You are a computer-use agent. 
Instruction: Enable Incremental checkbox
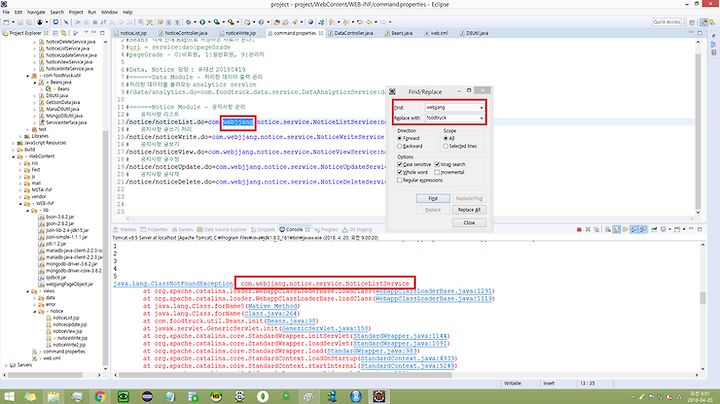click(437, 172)
